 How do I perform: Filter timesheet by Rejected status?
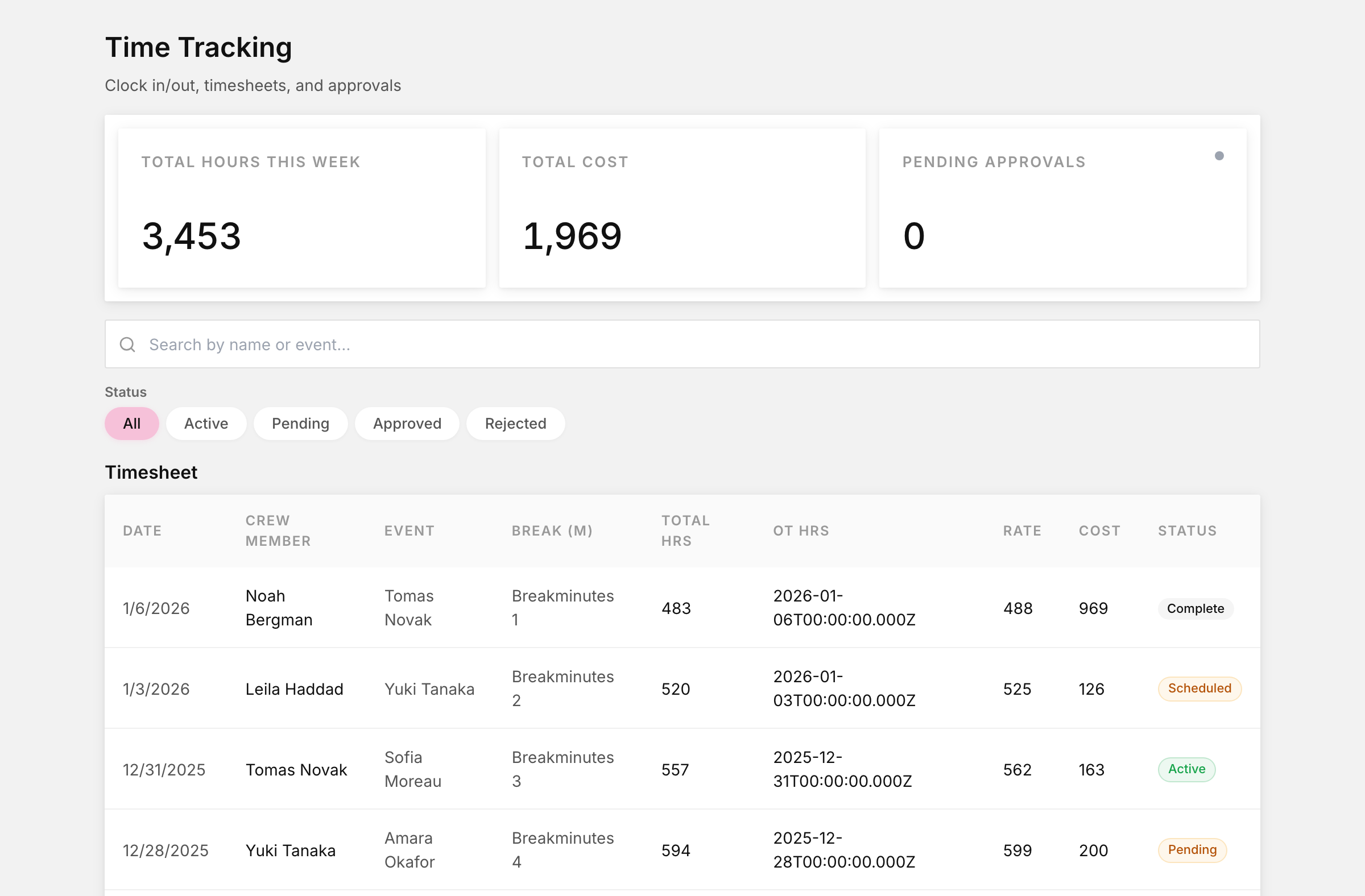click(516, 424)
